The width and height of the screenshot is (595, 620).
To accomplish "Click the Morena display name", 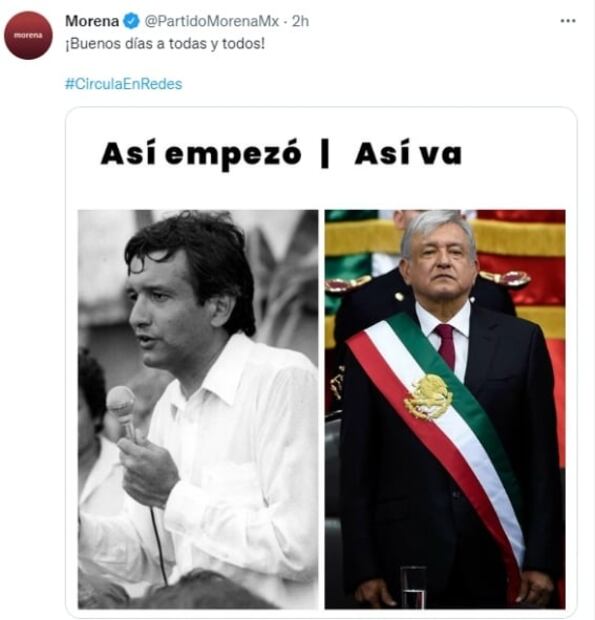I will [x=92, y=21].
